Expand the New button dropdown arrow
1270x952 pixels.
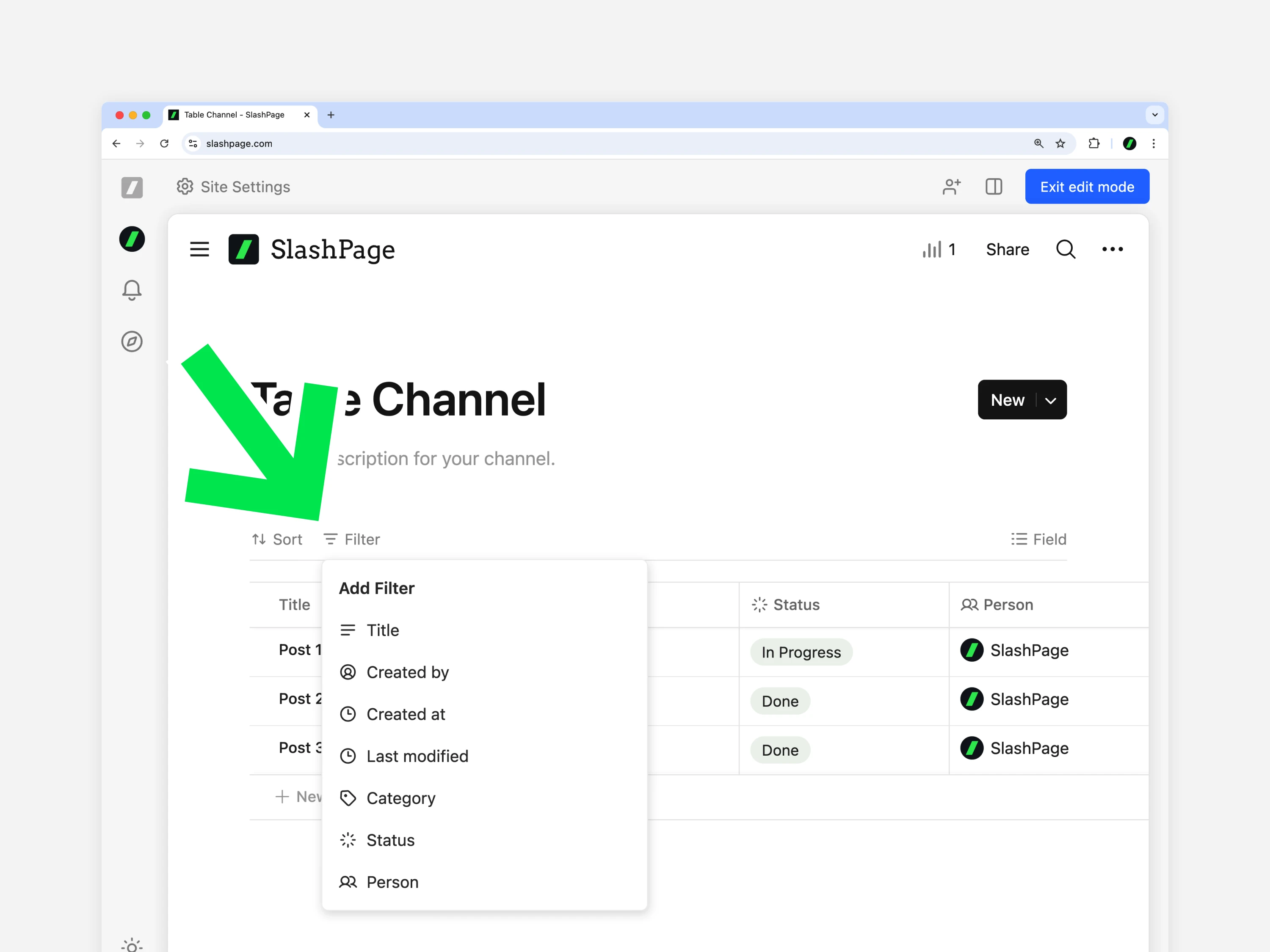click(1051, 400)
